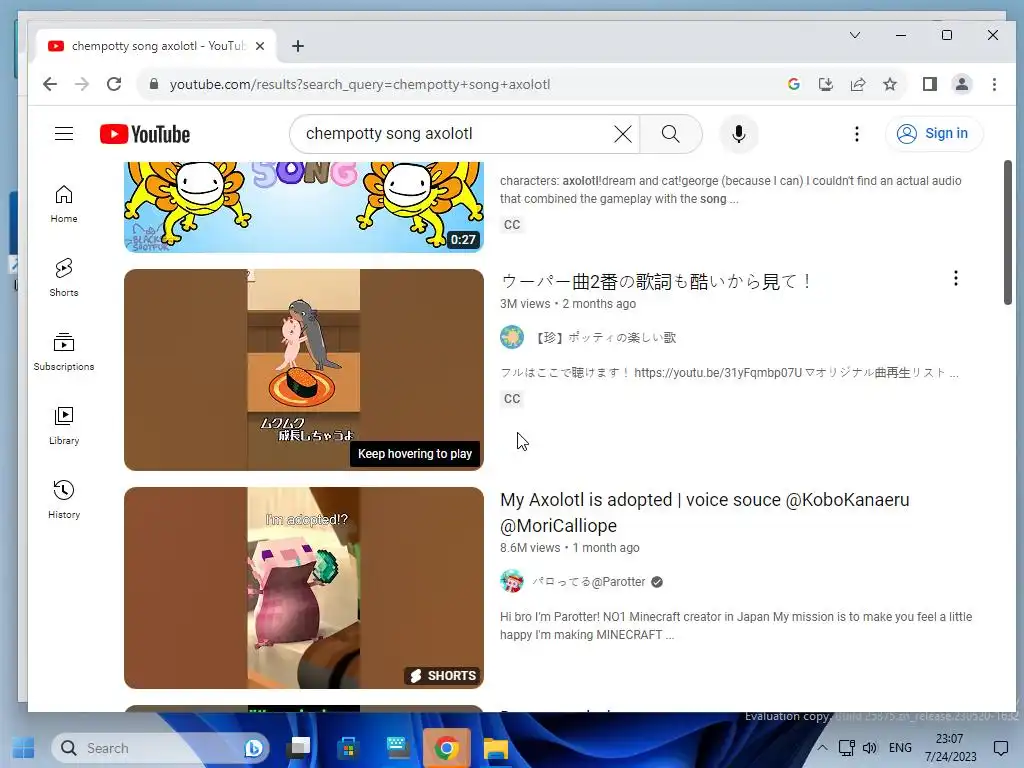Open the 【珍】ポッティの楽しい歌 channel name
Viewport: 1024px width, 768px height.
[x=605, y=338]
